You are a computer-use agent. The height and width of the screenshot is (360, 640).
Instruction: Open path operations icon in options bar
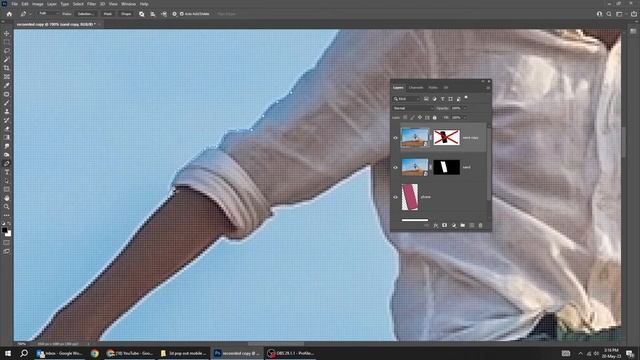(142, 14)
